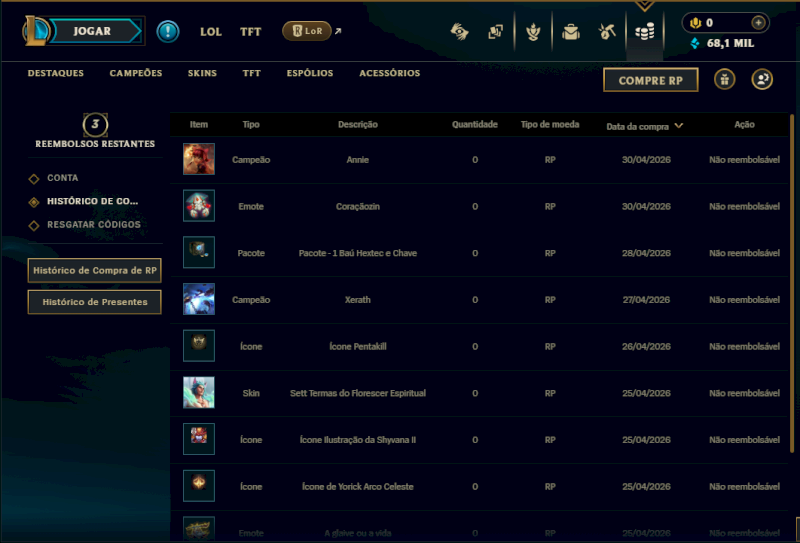The width and height of the screenshot is (800, 543).
Task: Click Sett Termas do Florescer Espiritual
Action: 358,393
